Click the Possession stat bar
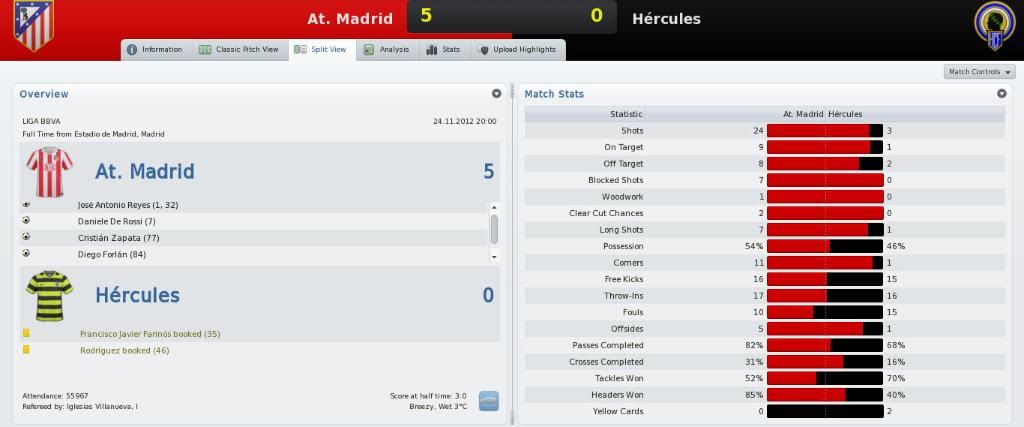 [825, 246]
